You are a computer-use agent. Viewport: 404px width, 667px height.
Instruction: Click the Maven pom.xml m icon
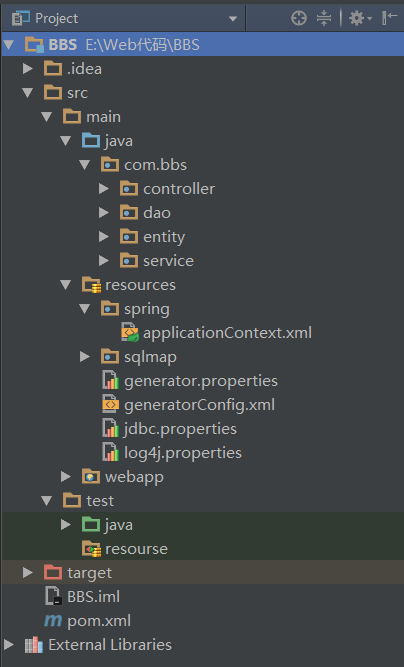tap(53, 621)
